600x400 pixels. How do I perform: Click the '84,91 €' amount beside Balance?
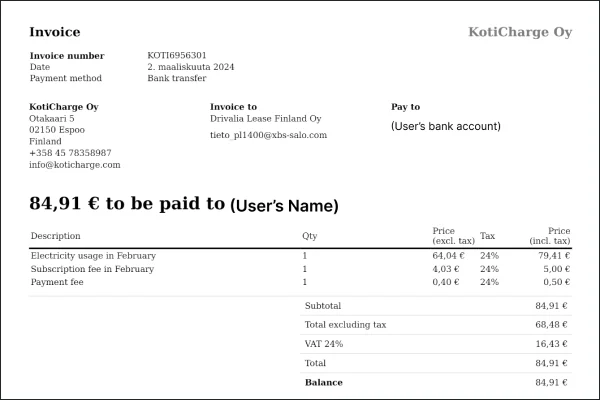point(551,382)
